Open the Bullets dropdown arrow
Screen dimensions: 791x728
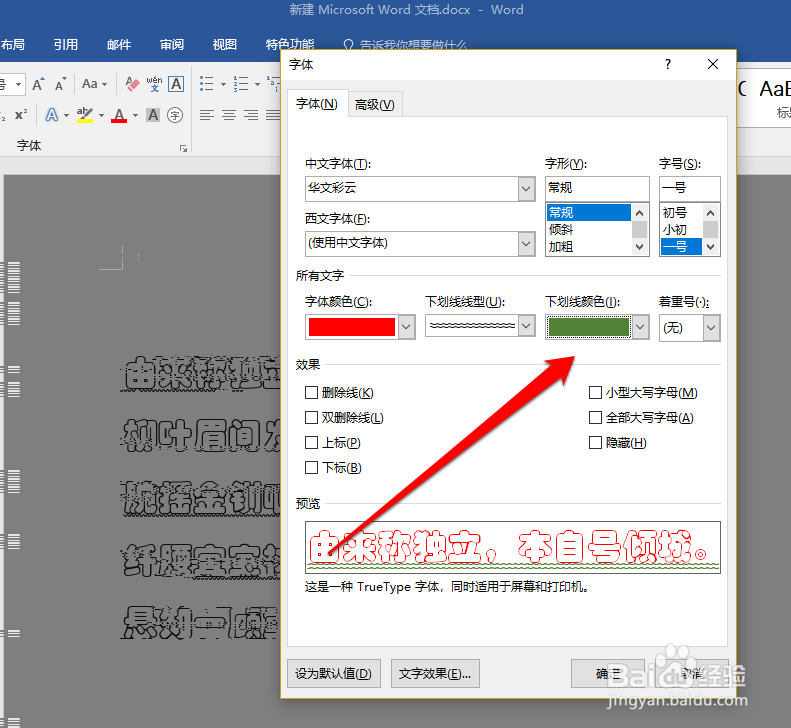tap(223, 84)
